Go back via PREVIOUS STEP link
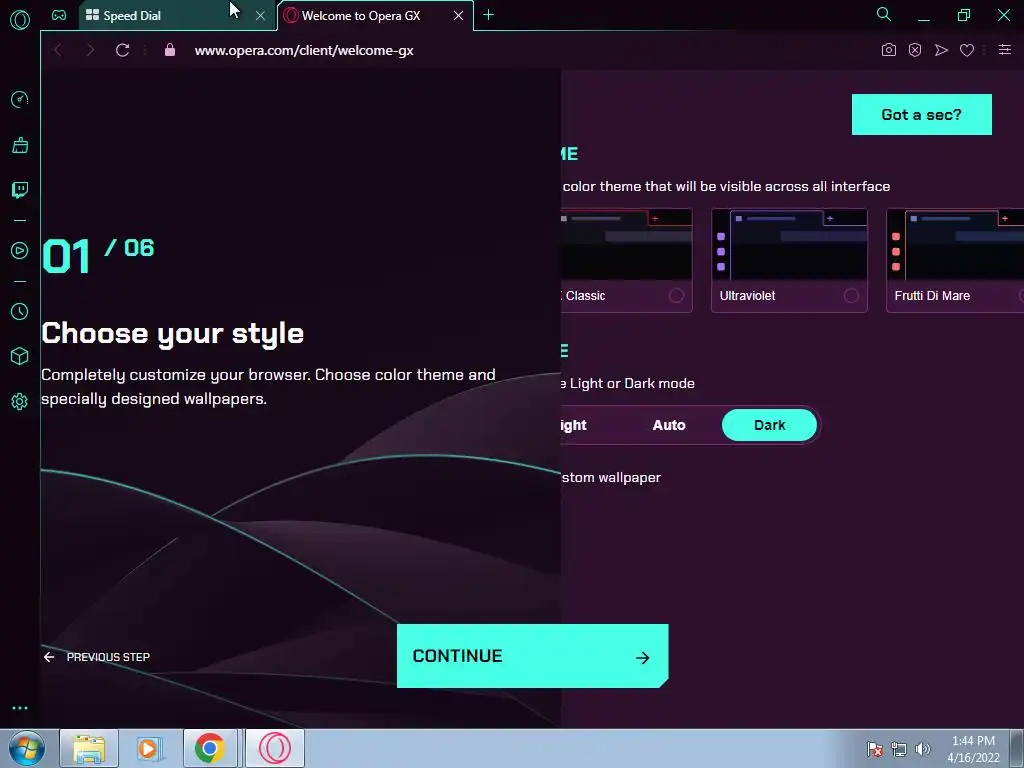 click(x=97, y=657)
